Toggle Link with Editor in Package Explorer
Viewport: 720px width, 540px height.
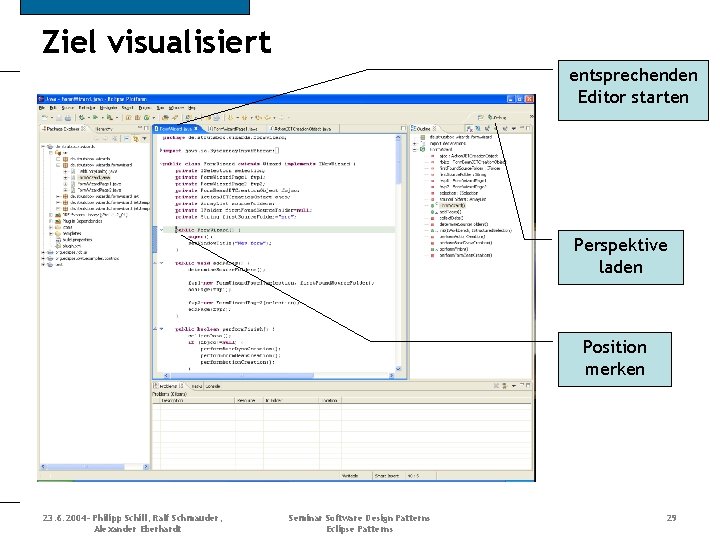[x=135, y=139]
